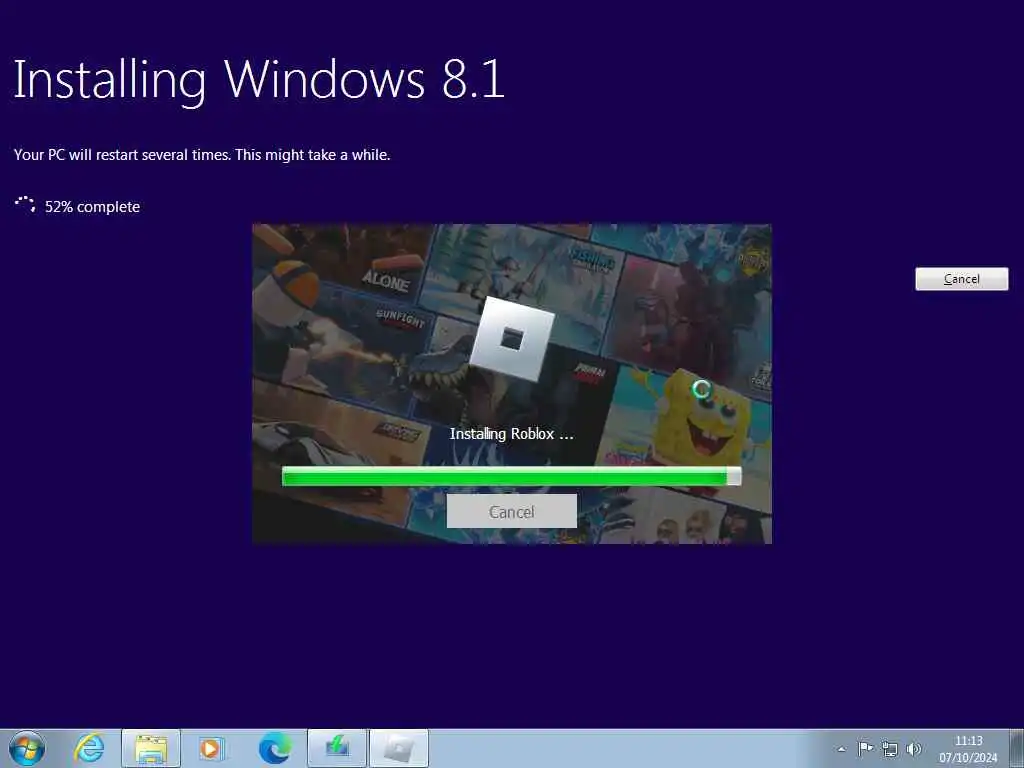This screenshot has height=768, width=1024.
Task: Launch Internet Explorer from the taskbar
Action: (89, 748)
